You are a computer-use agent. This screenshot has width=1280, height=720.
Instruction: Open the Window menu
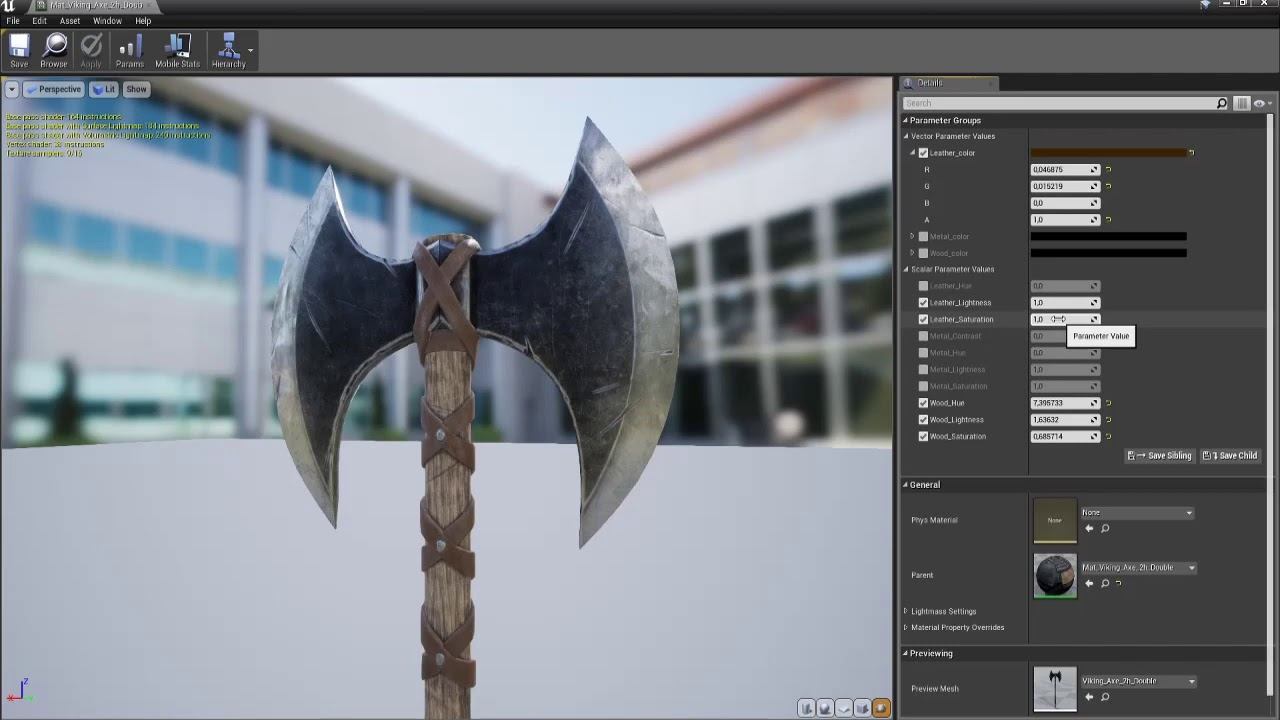(107, 21)
